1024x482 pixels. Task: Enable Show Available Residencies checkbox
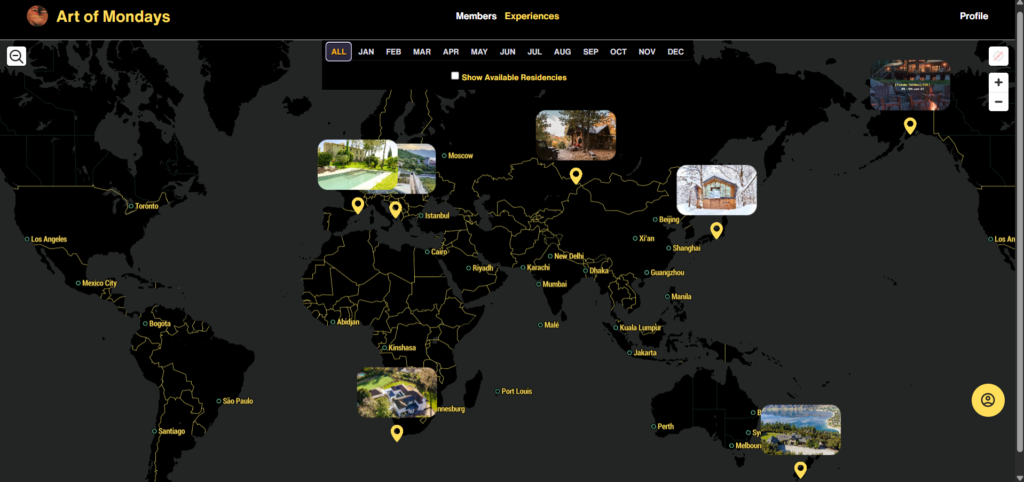tap(455, 76)
